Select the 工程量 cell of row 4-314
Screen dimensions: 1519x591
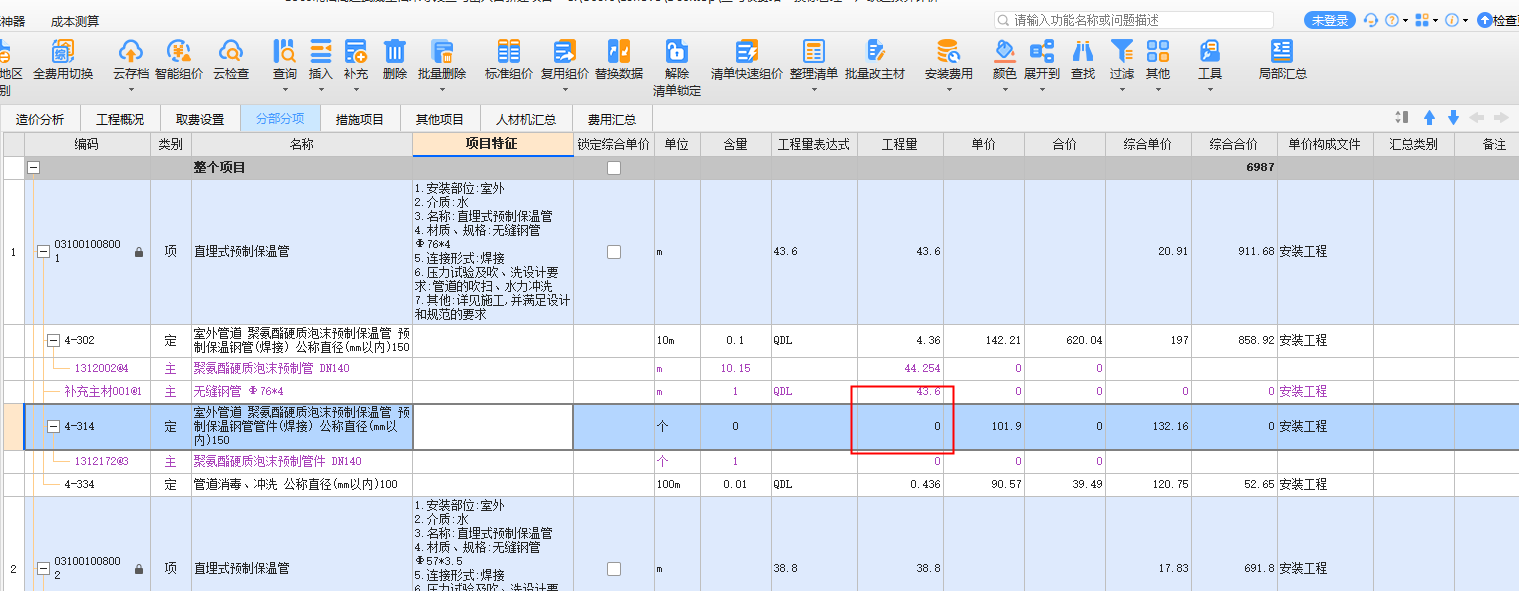click(900, 426)
